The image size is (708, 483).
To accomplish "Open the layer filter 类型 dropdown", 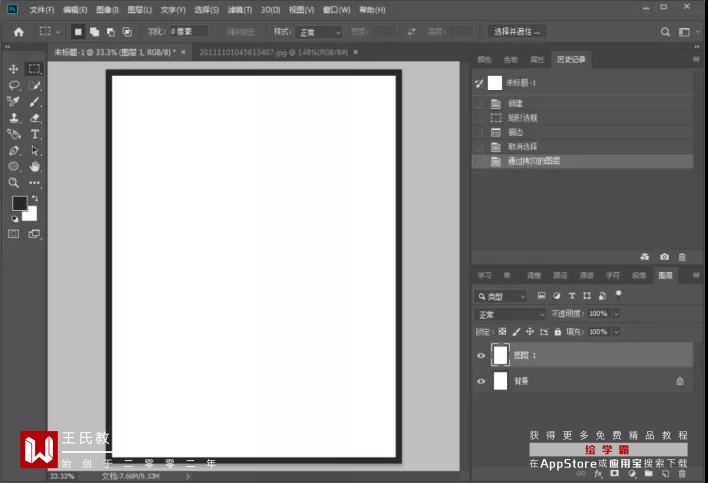I will coord(501,297).
